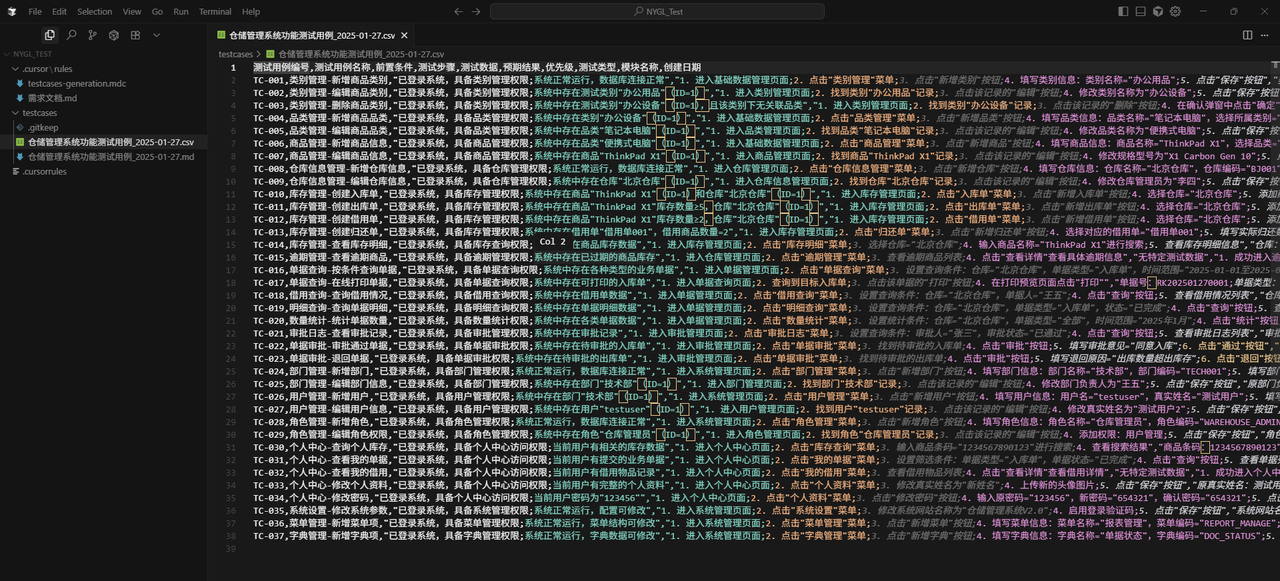The width and height of the screenshot is (1280, 581).
Task: Click the lines icon next to .cursorrules
Action: pyautogui.click(x=16, y=171)
